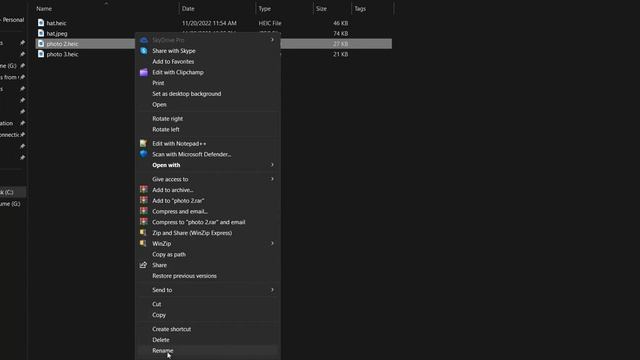Select Print from the context menu

(x=158, y=83)
